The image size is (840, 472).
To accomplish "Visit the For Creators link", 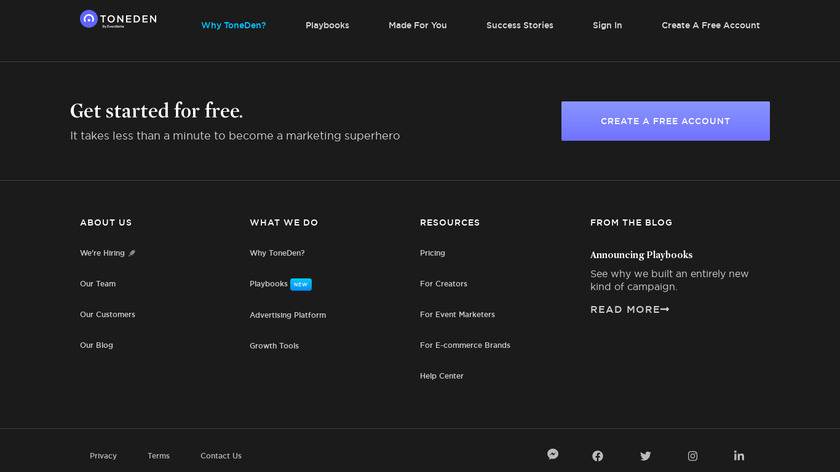I will pos(444,283).
